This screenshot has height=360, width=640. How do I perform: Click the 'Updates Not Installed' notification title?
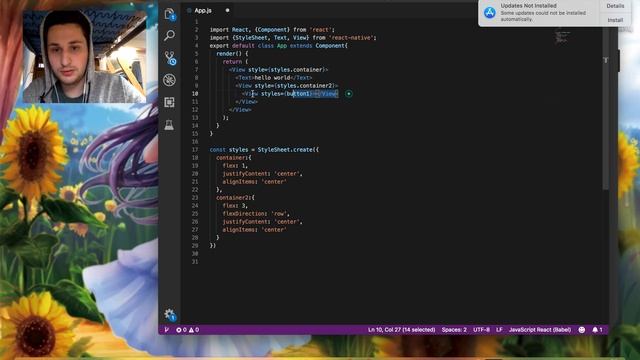coord(528,6)
